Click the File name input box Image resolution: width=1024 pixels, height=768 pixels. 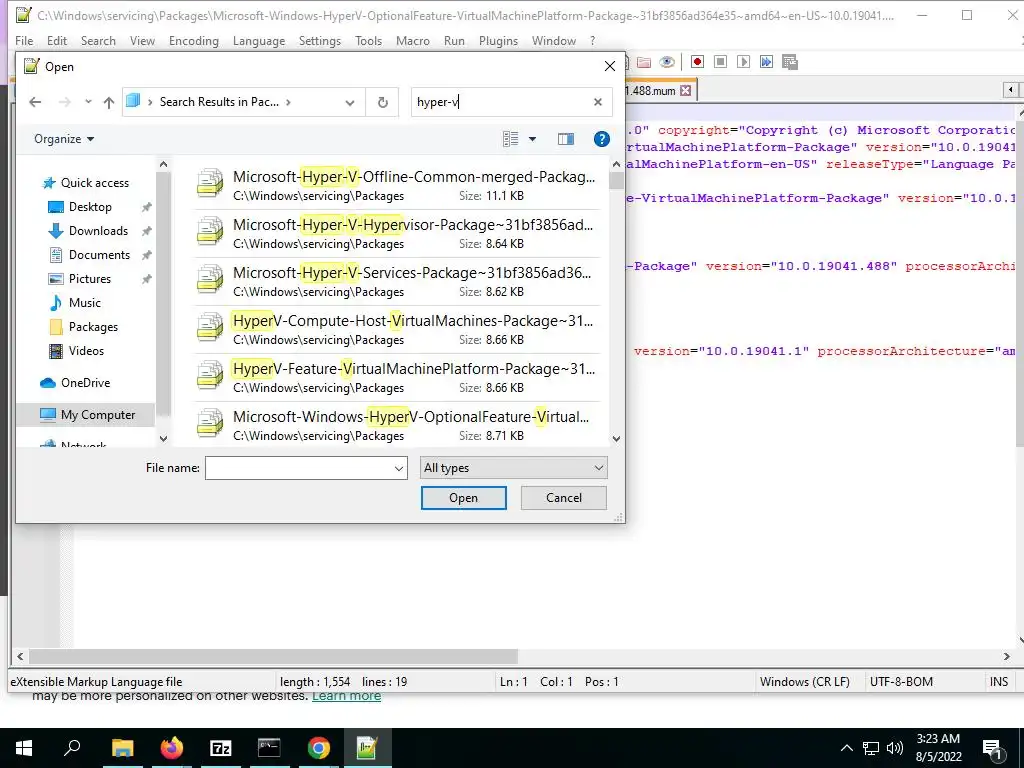pyautogui.click(x=298, y=468)
